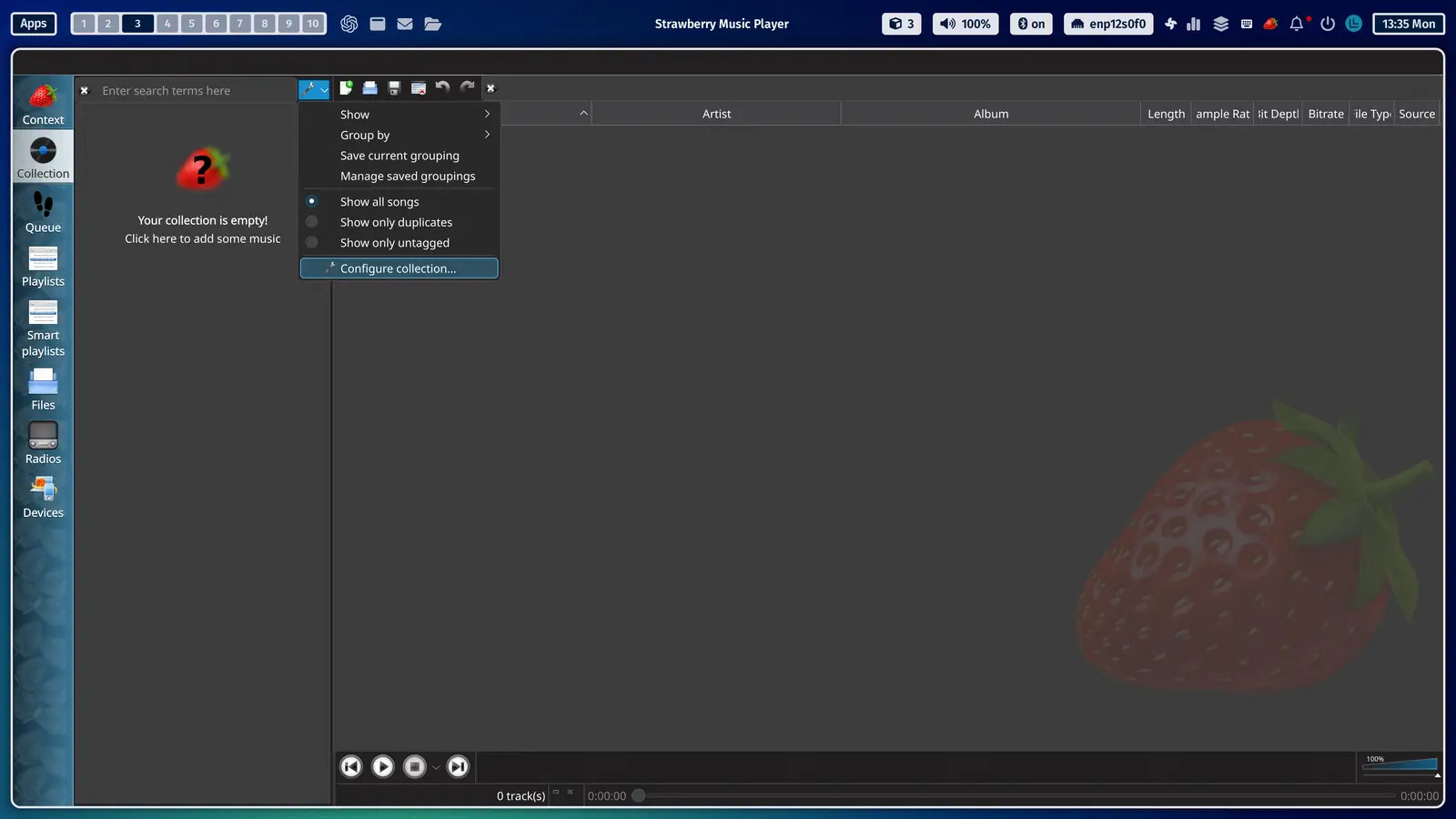The width and height of the screenshot is (1456, 819).
Task: Click the load playlist icon
Action: coord(370,88)
